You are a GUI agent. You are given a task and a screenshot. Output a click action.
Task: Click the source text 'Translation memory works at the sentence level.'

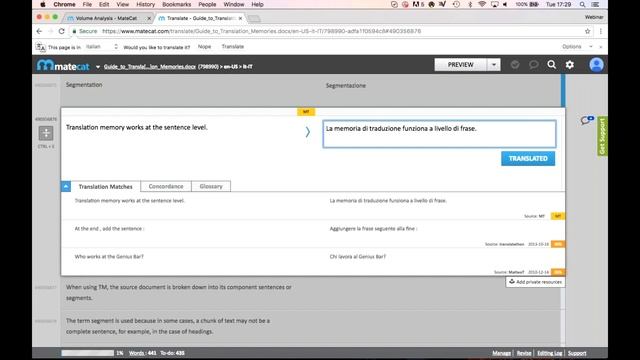click(x=137, y=127)
